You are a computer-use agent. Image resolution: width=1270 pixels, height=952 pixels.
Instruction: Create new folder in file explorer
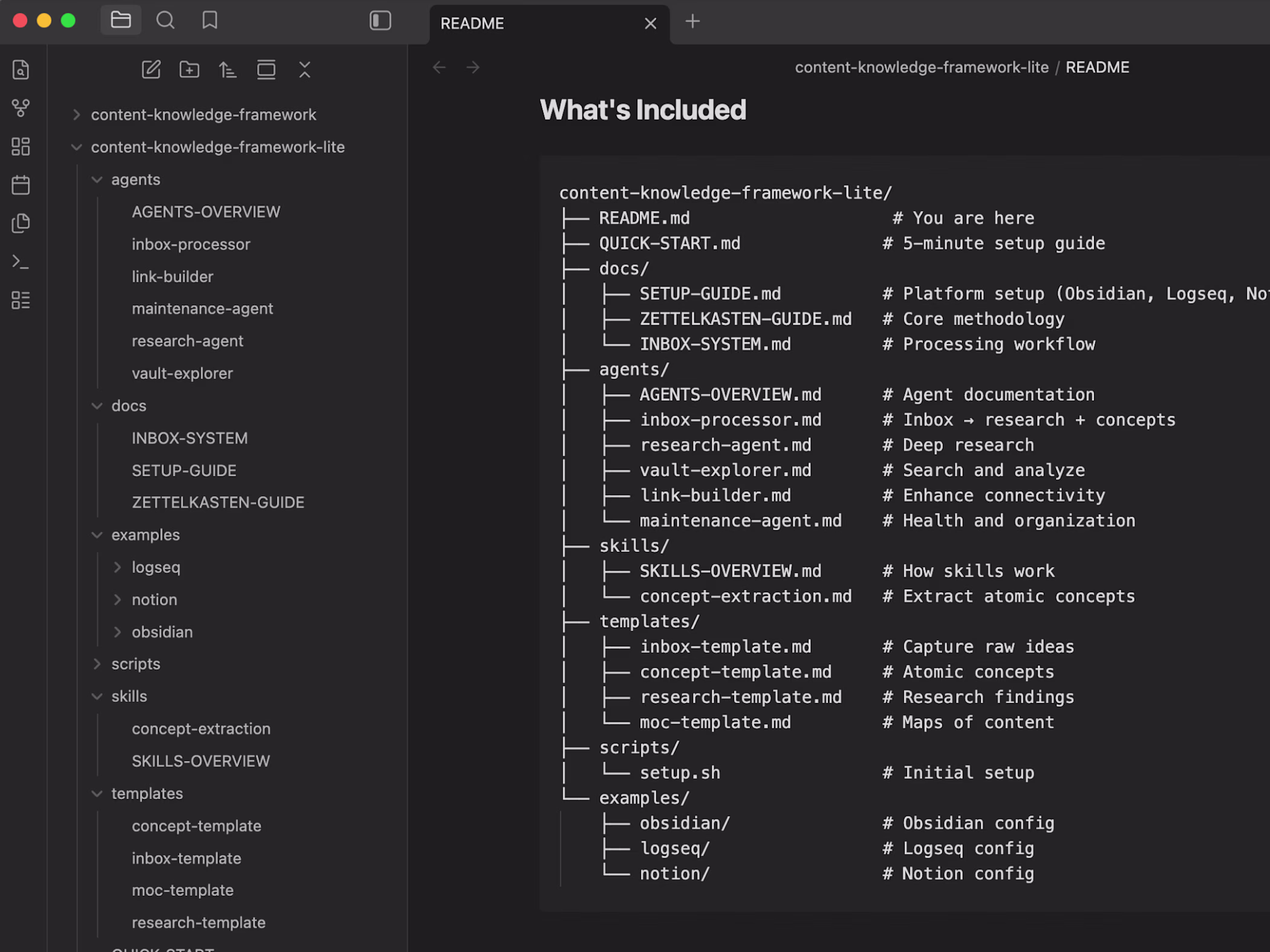point(189,70)
